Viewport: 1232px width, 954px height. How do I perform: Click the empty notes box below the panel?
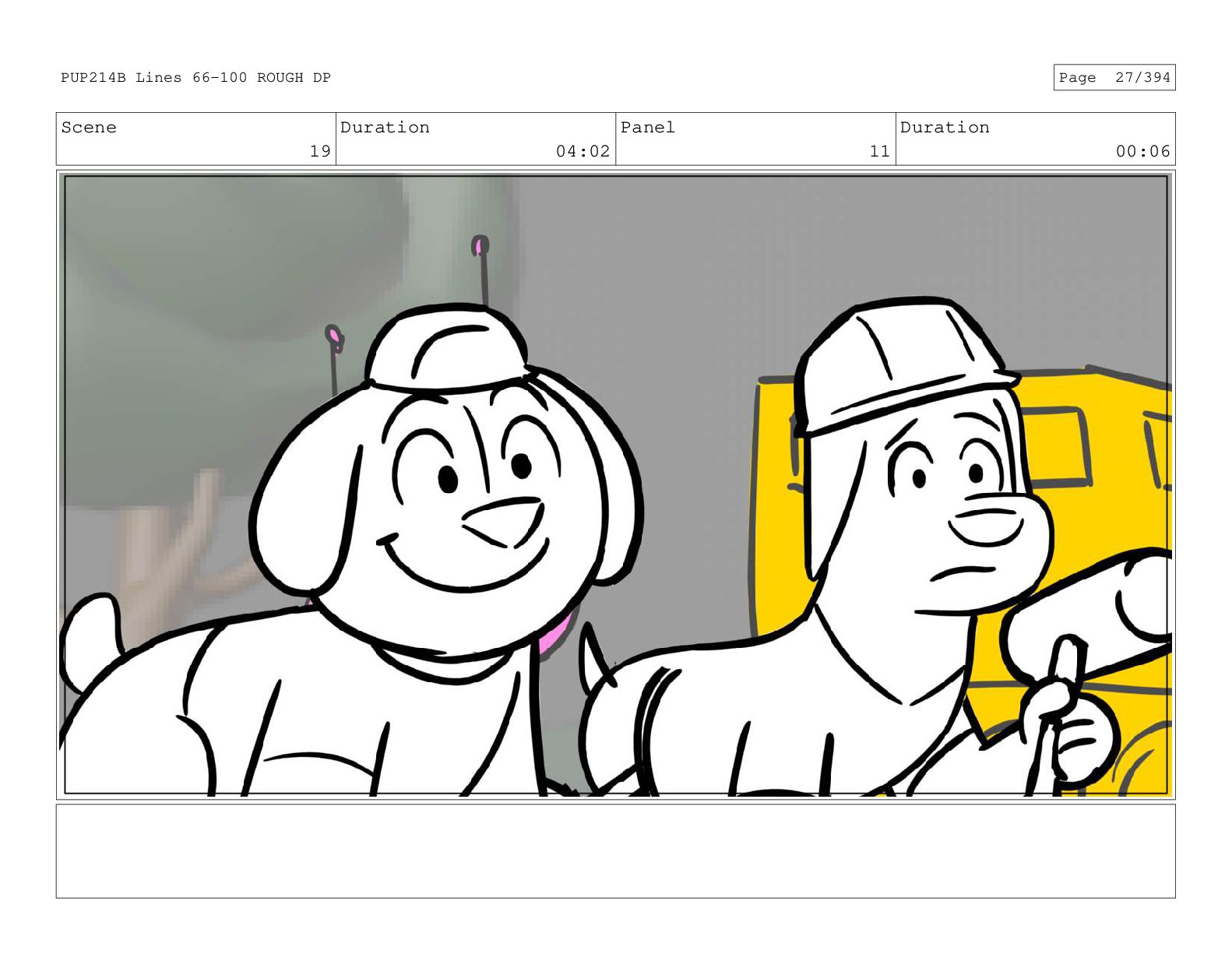[x=615, y=851]
